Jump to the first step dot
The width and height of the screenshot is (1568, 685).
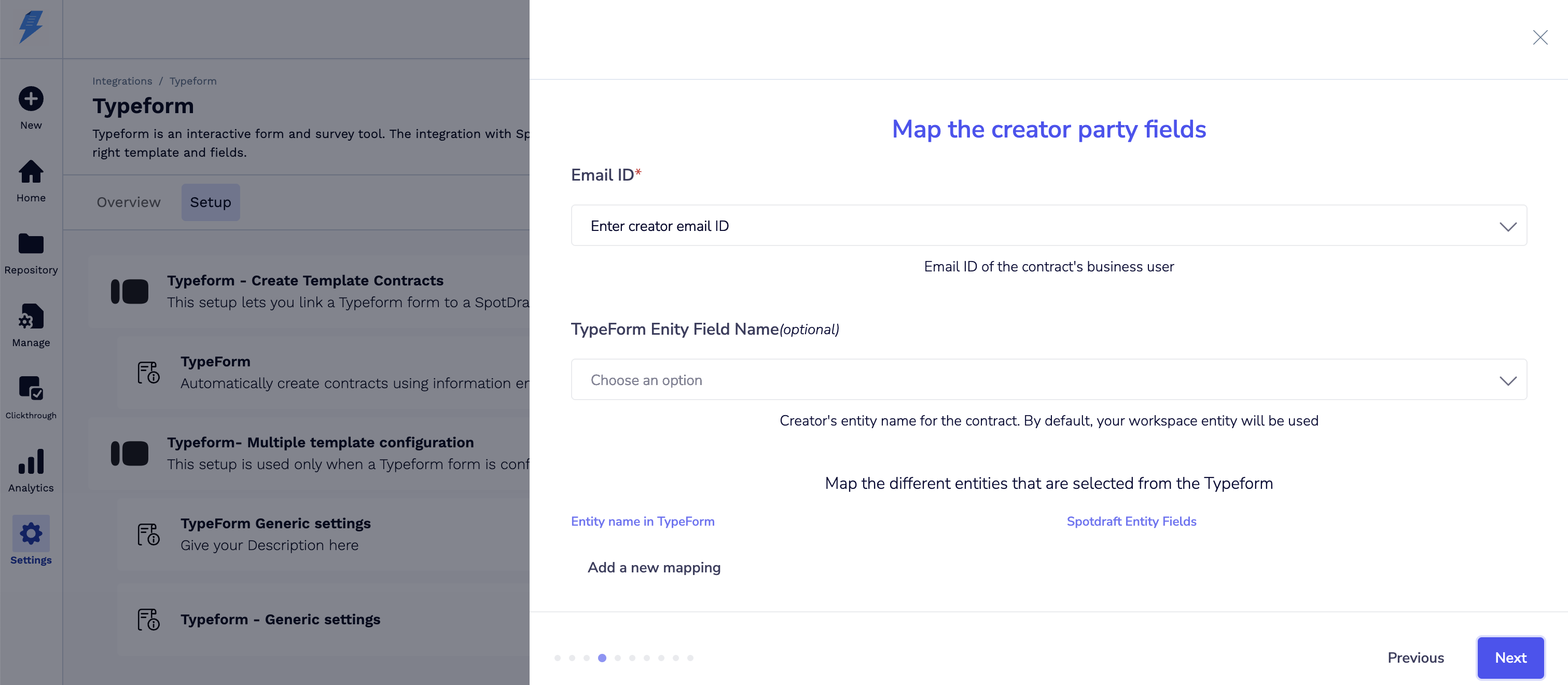557,657
